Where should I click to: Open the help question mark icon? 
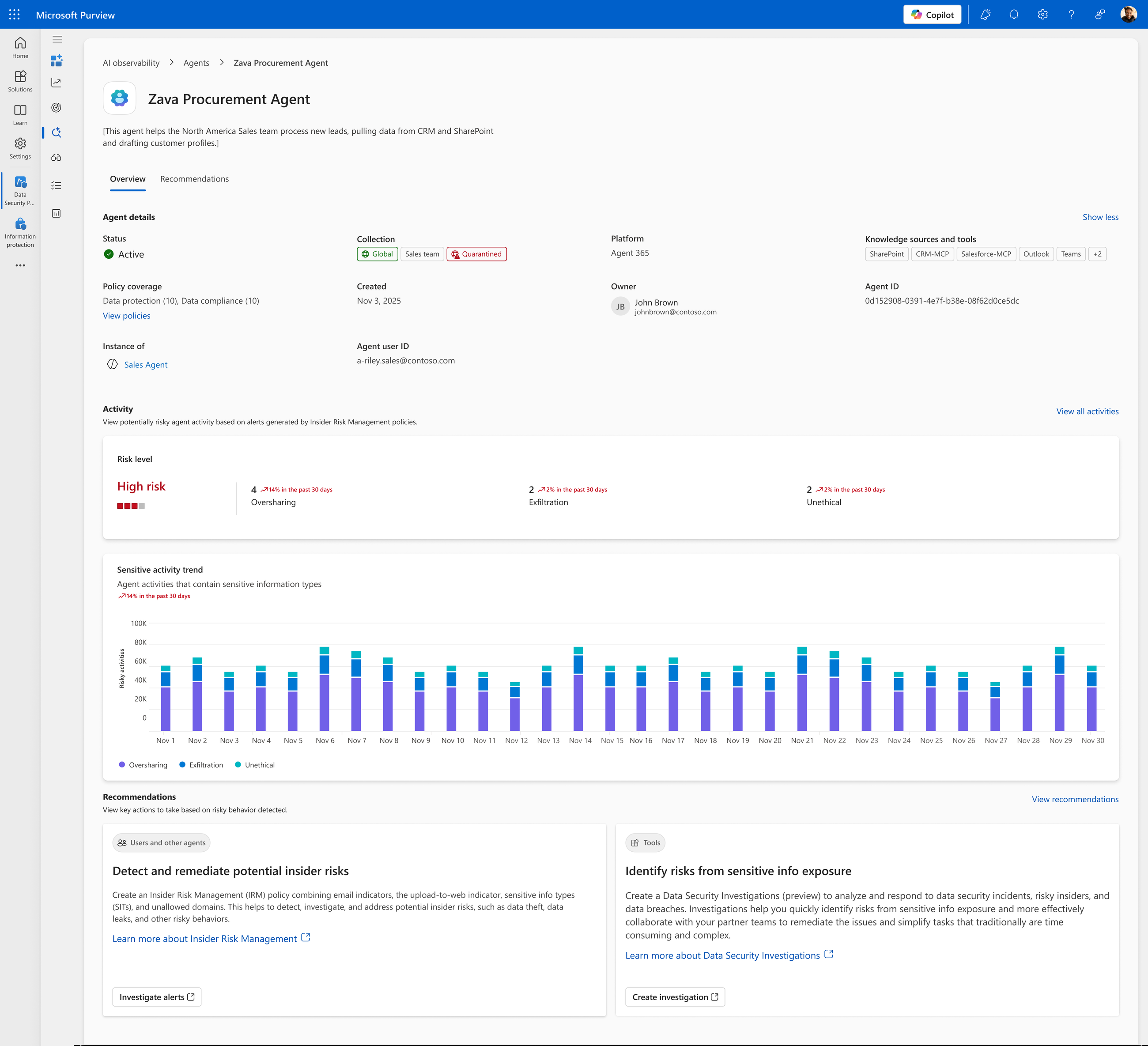[x=1071, y=15]
